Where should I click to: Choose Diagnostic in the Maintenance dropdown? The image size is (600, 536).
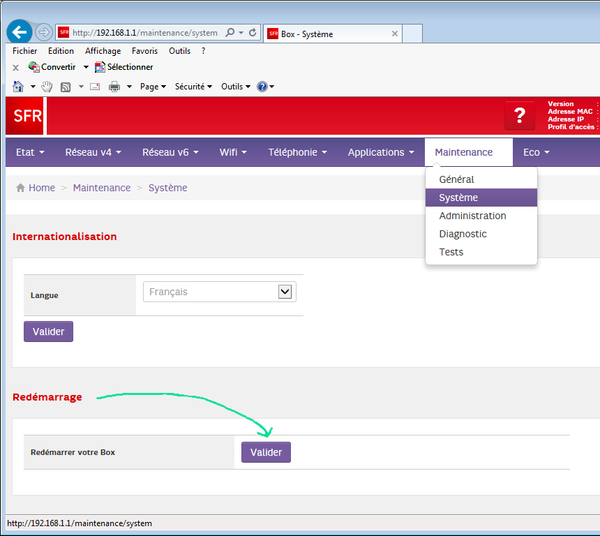(x=462, y=234)
